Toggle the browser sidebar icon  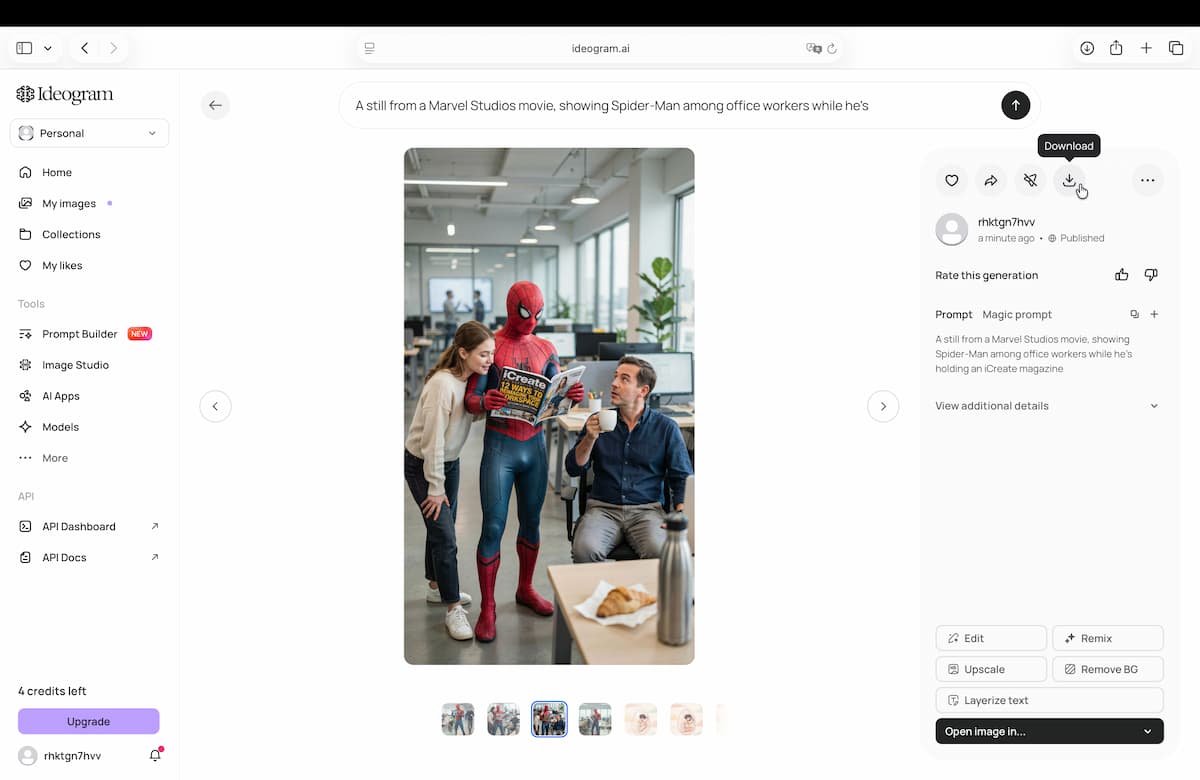point(24,48)
